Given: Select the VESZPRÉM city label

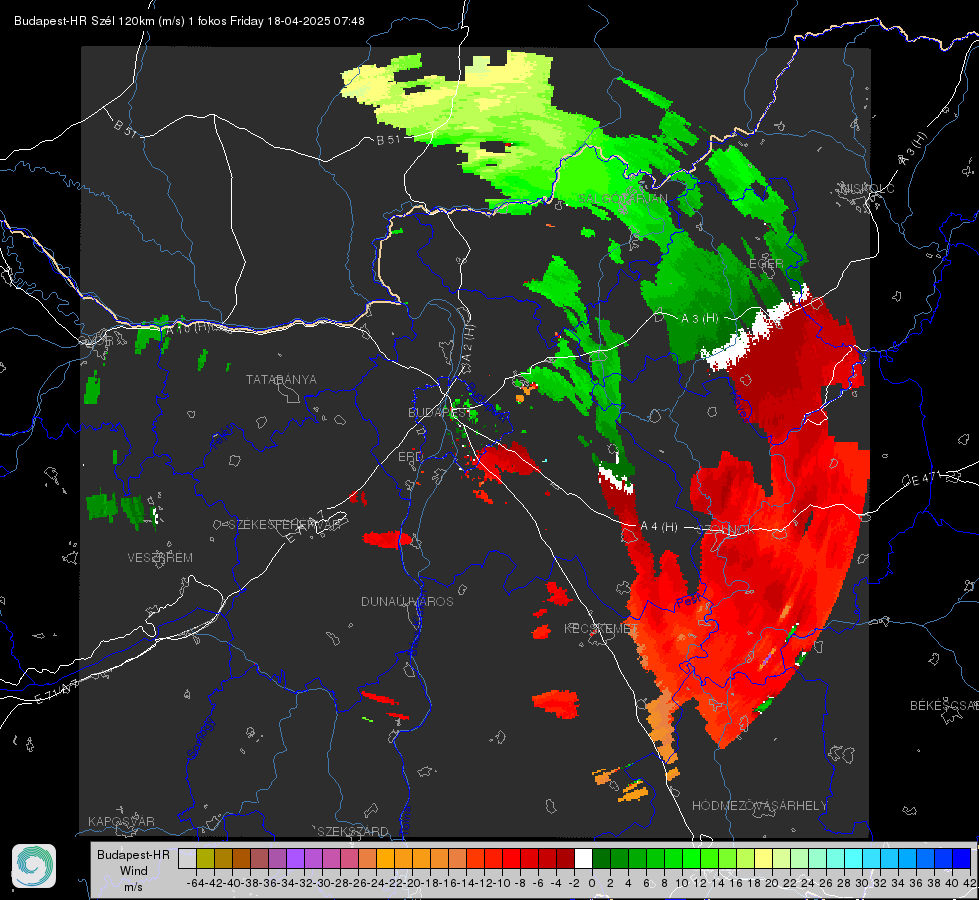Looking at the screenshot, I should click(160, 558).
